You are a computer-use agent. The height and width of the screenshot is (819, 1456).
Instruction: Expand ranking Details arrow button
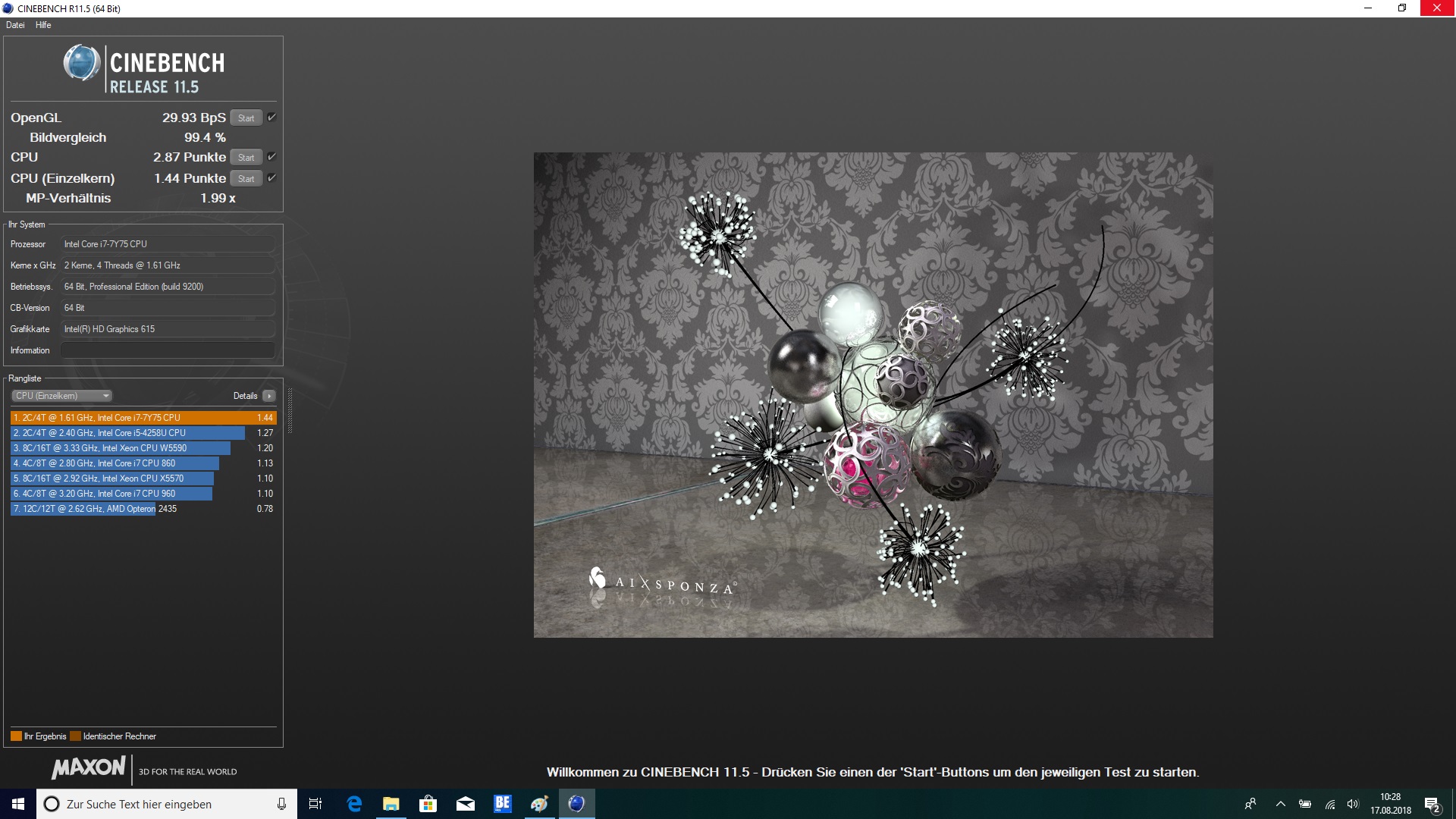pyautogui.click(x=269, y=396)
